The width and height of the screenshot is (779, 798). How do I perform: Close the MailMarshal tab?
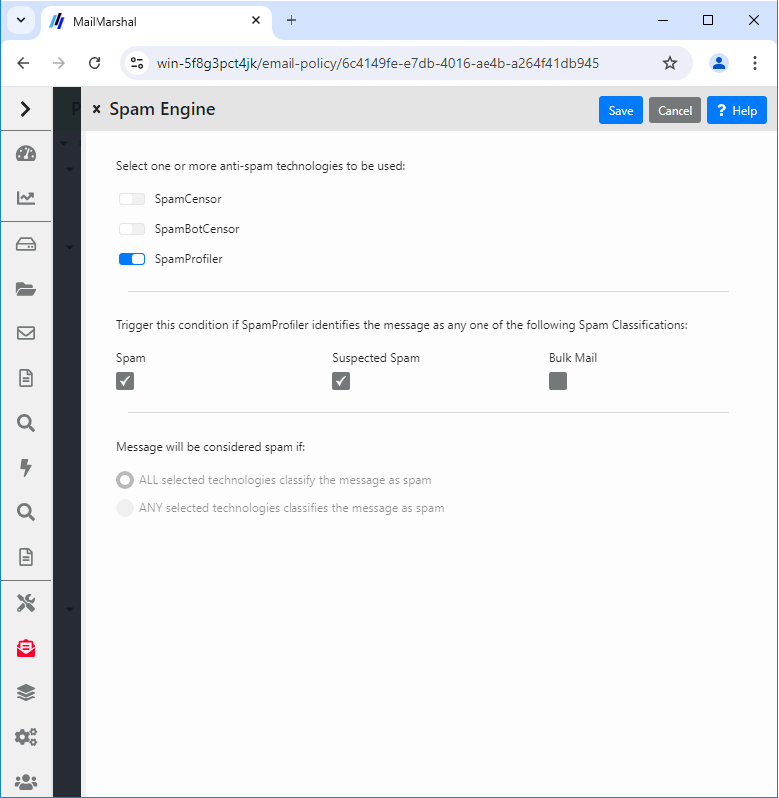(256, 20)
